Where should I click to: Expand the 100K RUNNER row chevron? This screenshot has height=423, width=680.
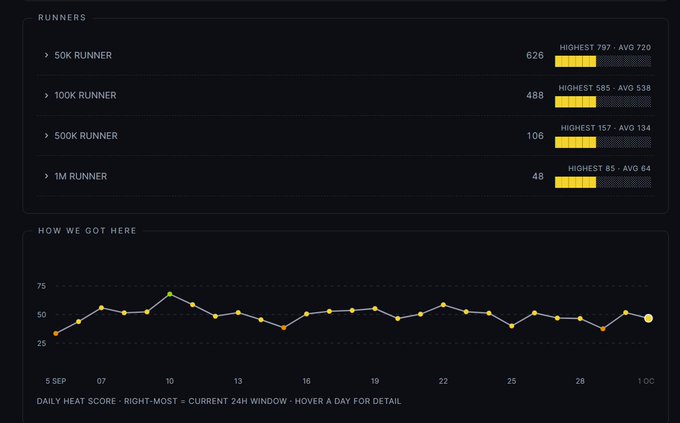tap(46, 95)
